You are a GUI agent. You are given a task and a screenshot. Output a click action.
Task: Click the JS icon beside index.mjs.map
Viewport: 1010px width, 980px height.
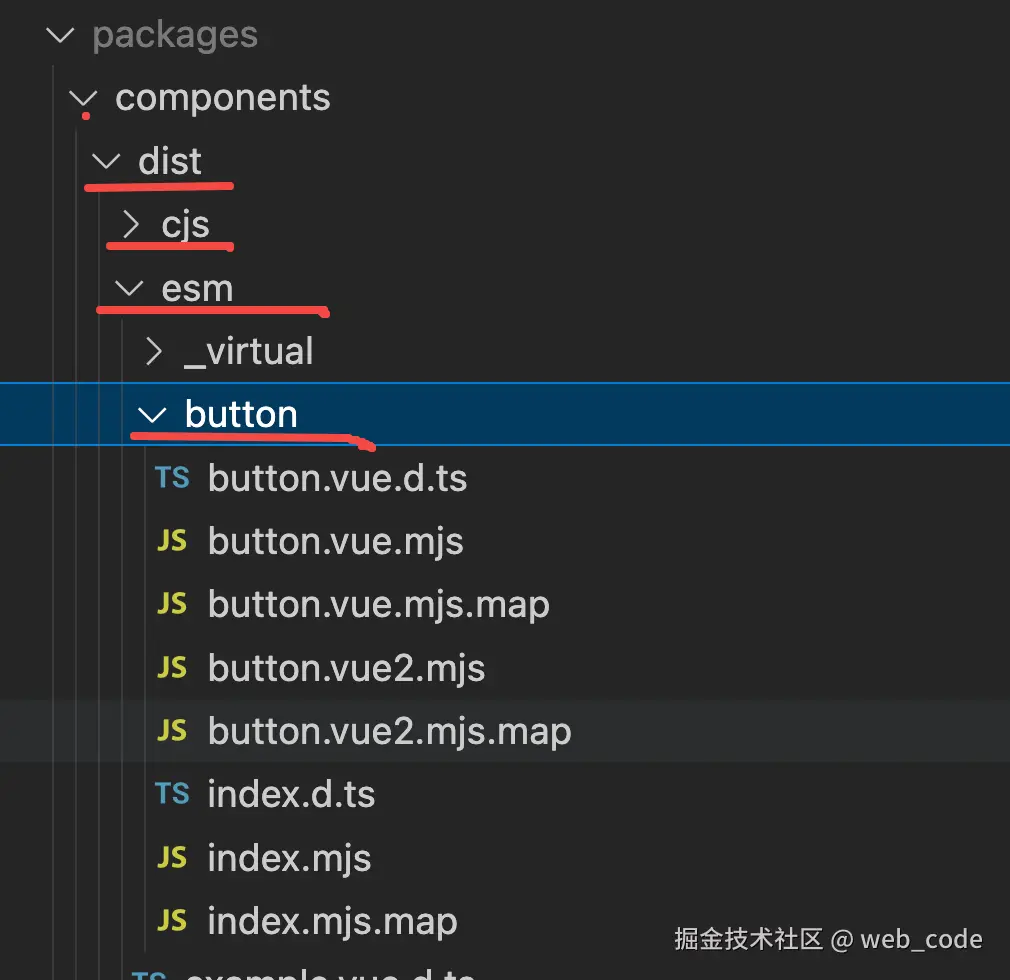(x=172, y=920)
